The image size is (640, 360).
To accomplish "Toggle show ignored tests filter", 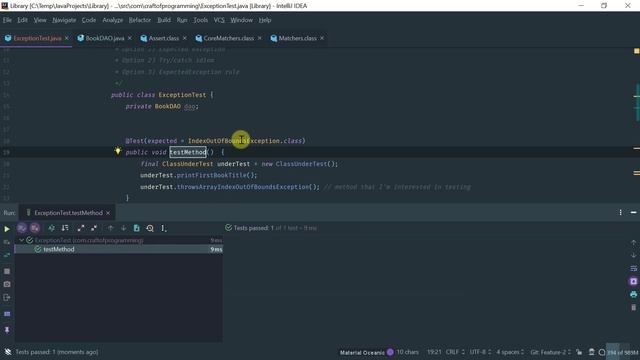I will pyautogui.click(x=35, y=228).
